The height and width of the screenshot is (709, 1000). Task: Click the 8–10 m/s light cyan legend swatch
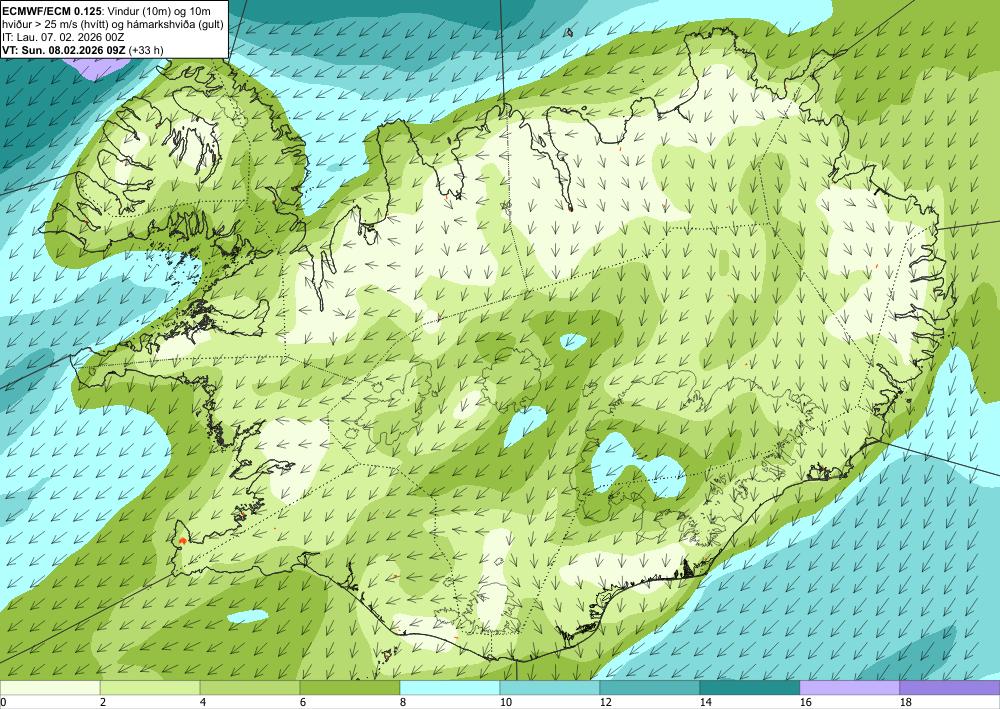[x=450, y=688]
